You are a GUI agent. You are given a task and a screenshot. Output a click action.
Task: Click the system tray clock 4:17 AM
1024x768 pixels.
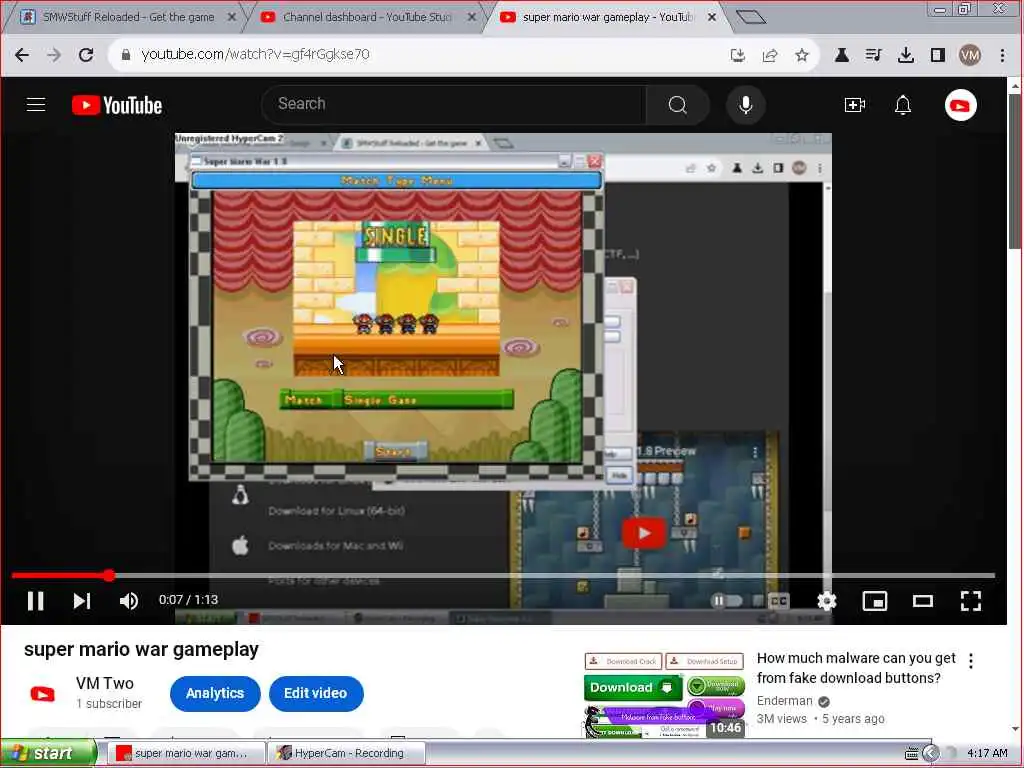point(987,753)
